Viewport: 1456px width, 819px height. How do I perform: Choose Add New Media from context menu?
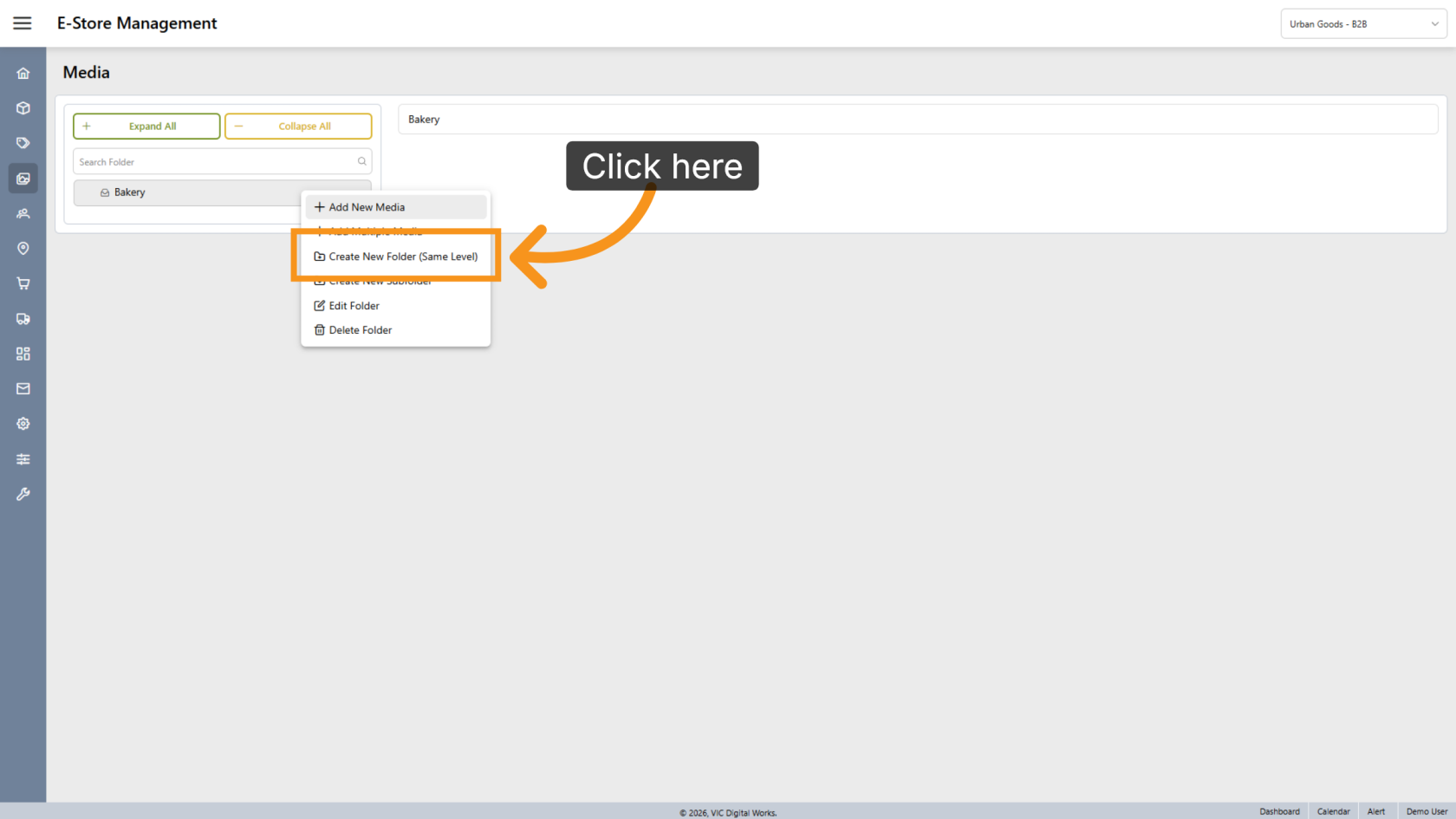point(396,207)
